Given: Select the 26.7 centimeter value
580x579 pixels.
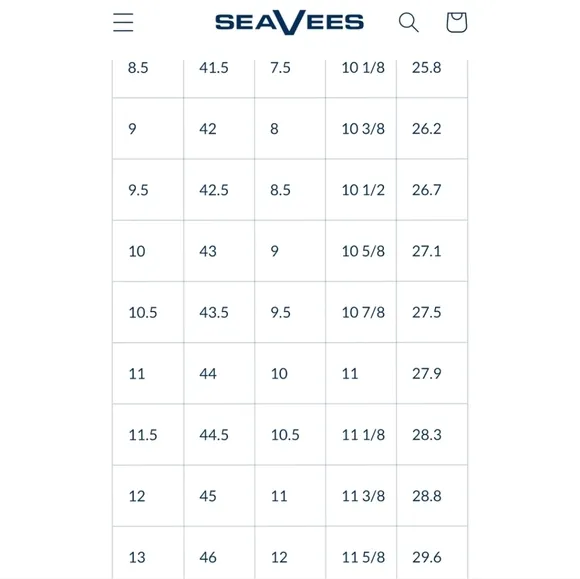Looking at the screenshot, I should click(432, 190).
